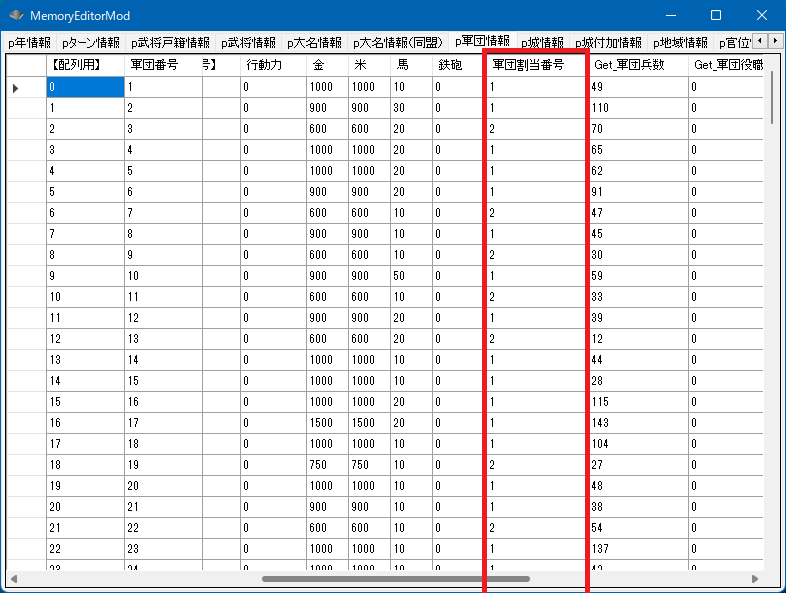Click the MemoryEditorMod app icon in title bar
786x593 pixels.
point(16,16)
